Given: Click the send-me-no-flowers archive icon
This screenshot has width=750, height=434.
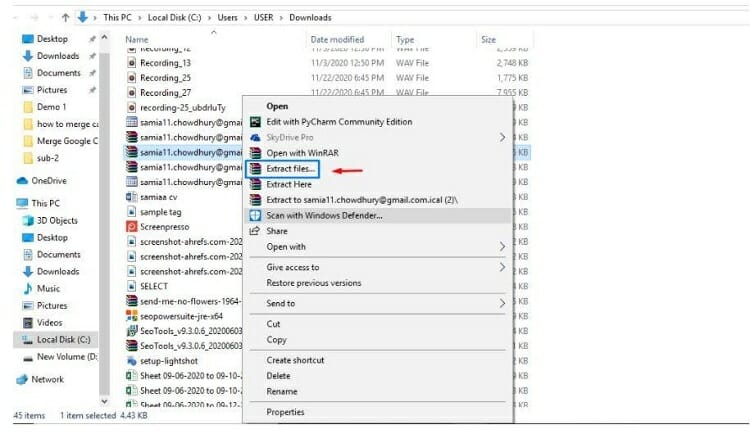Looking at the screenshot, I should pyautogui.click(x=132, y=301).
